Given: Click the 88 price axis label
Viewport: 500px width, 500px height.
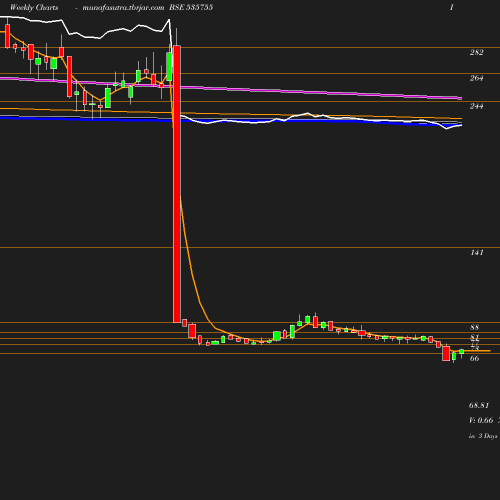Looking at the screenshot, I should tap(474, 327).
